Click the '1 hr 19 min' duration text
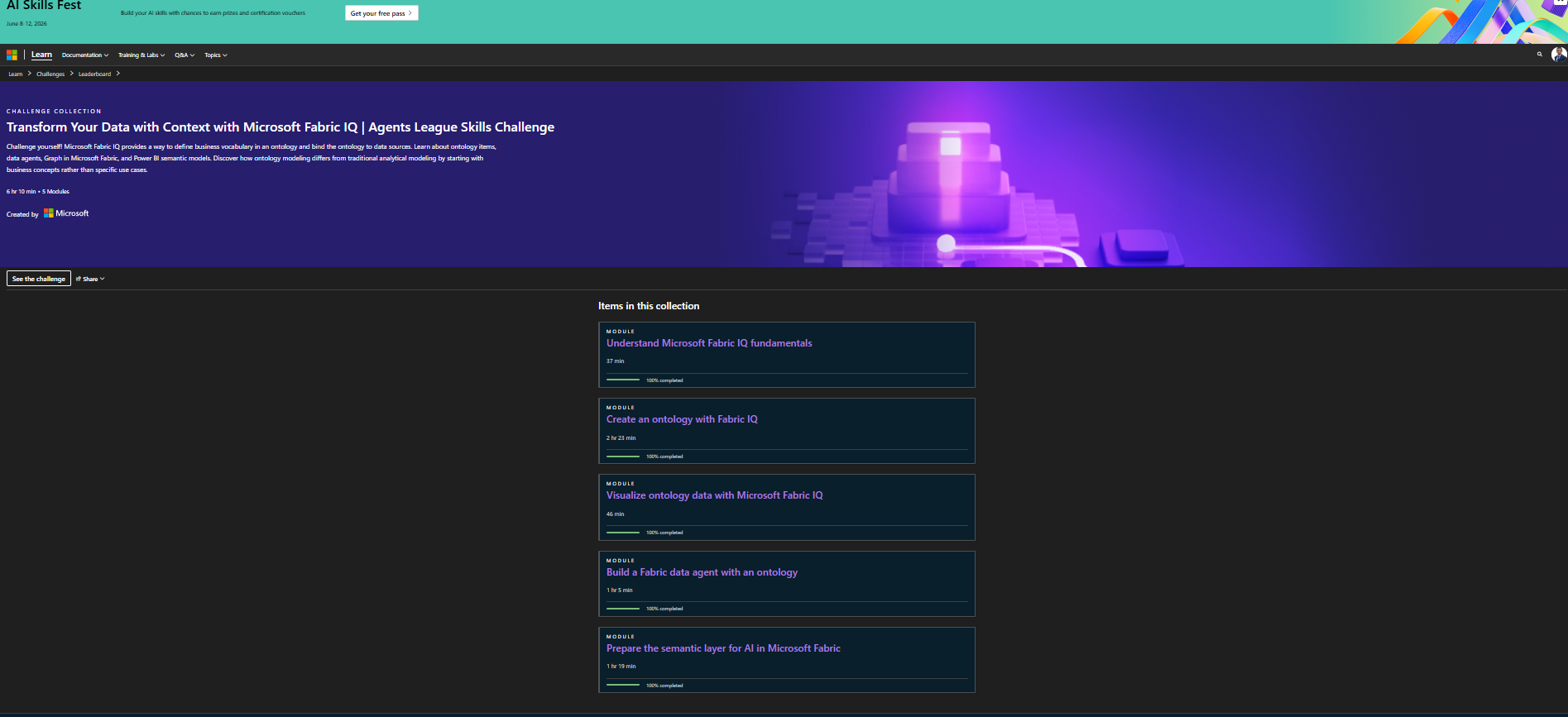Image resolution: width=1568 pixels, height=717 pixels. (621, 666)
